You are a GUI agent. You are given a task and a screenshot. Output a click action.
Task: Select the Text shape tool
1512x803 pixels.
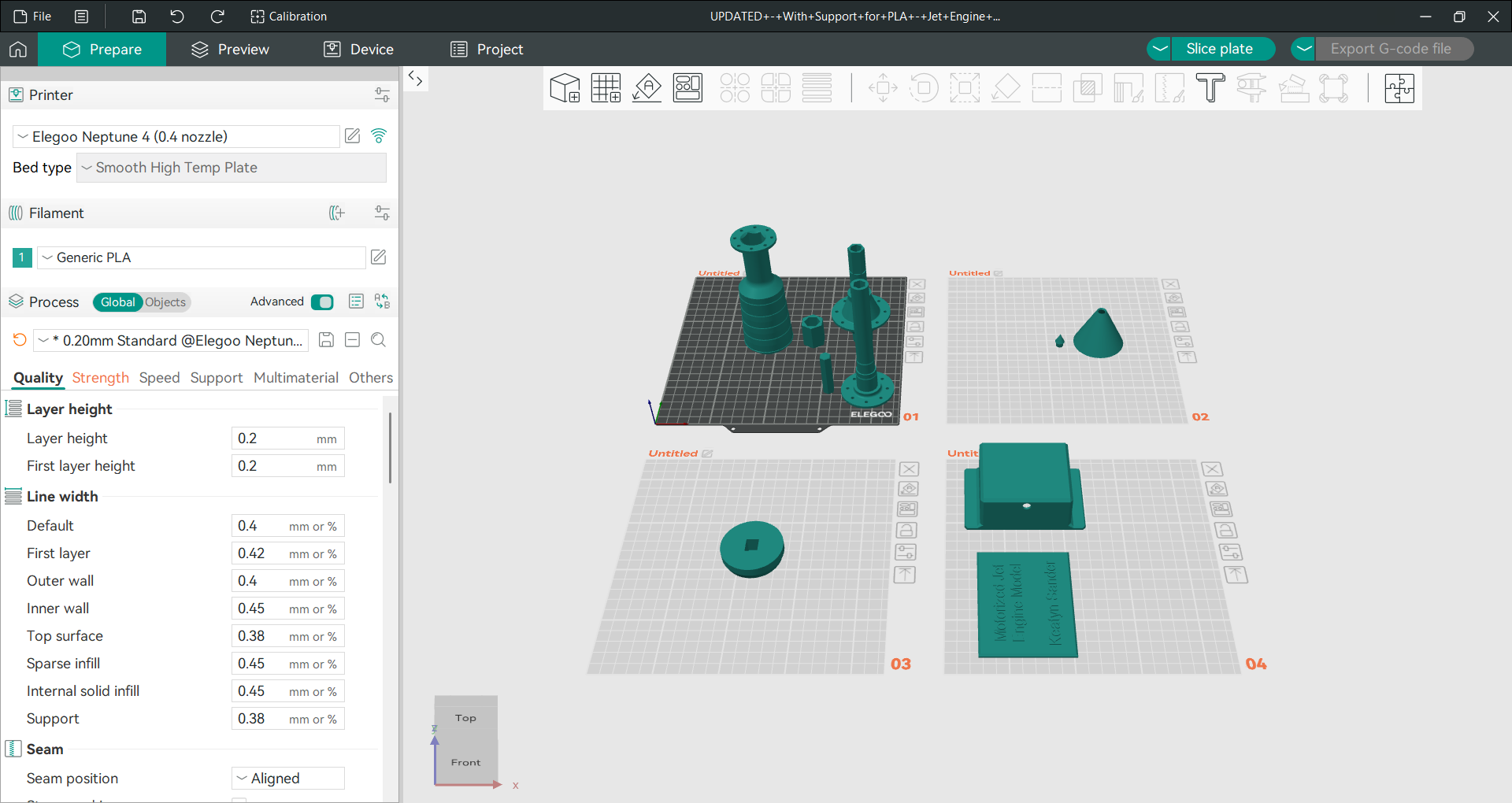pos(1210,88)
